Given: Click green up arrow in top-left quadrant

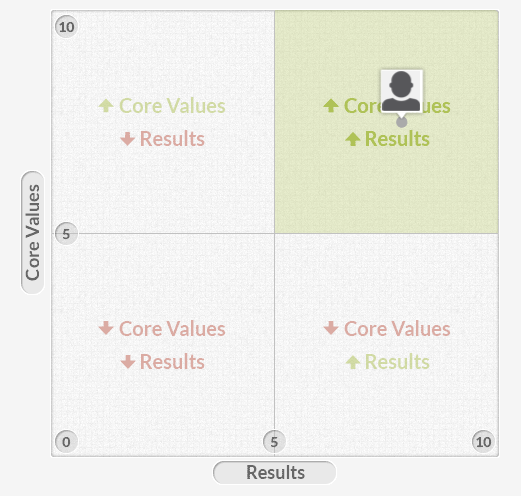Looking at the screenshot, I should 106,106.
